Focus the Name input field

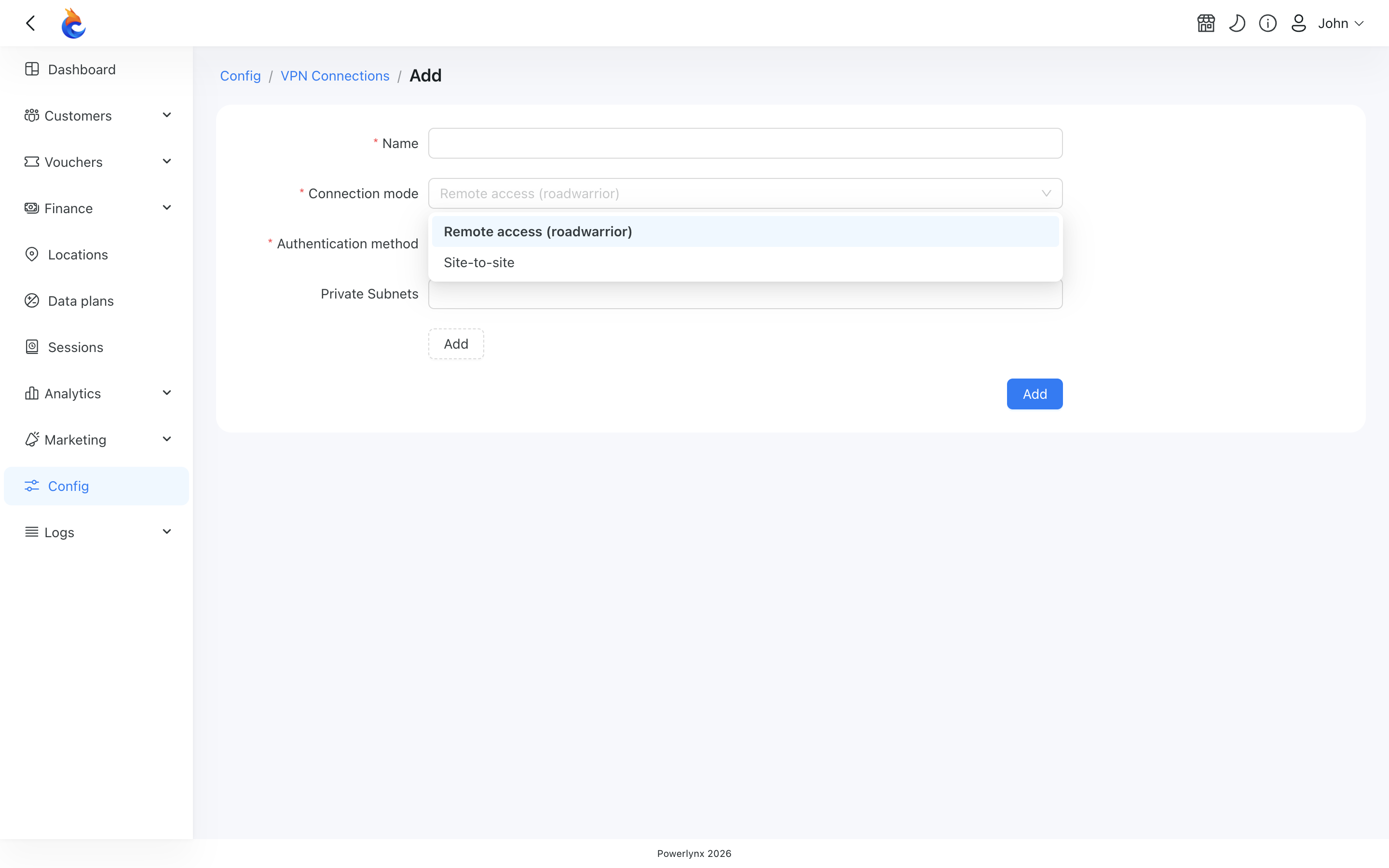coord(745,144)
